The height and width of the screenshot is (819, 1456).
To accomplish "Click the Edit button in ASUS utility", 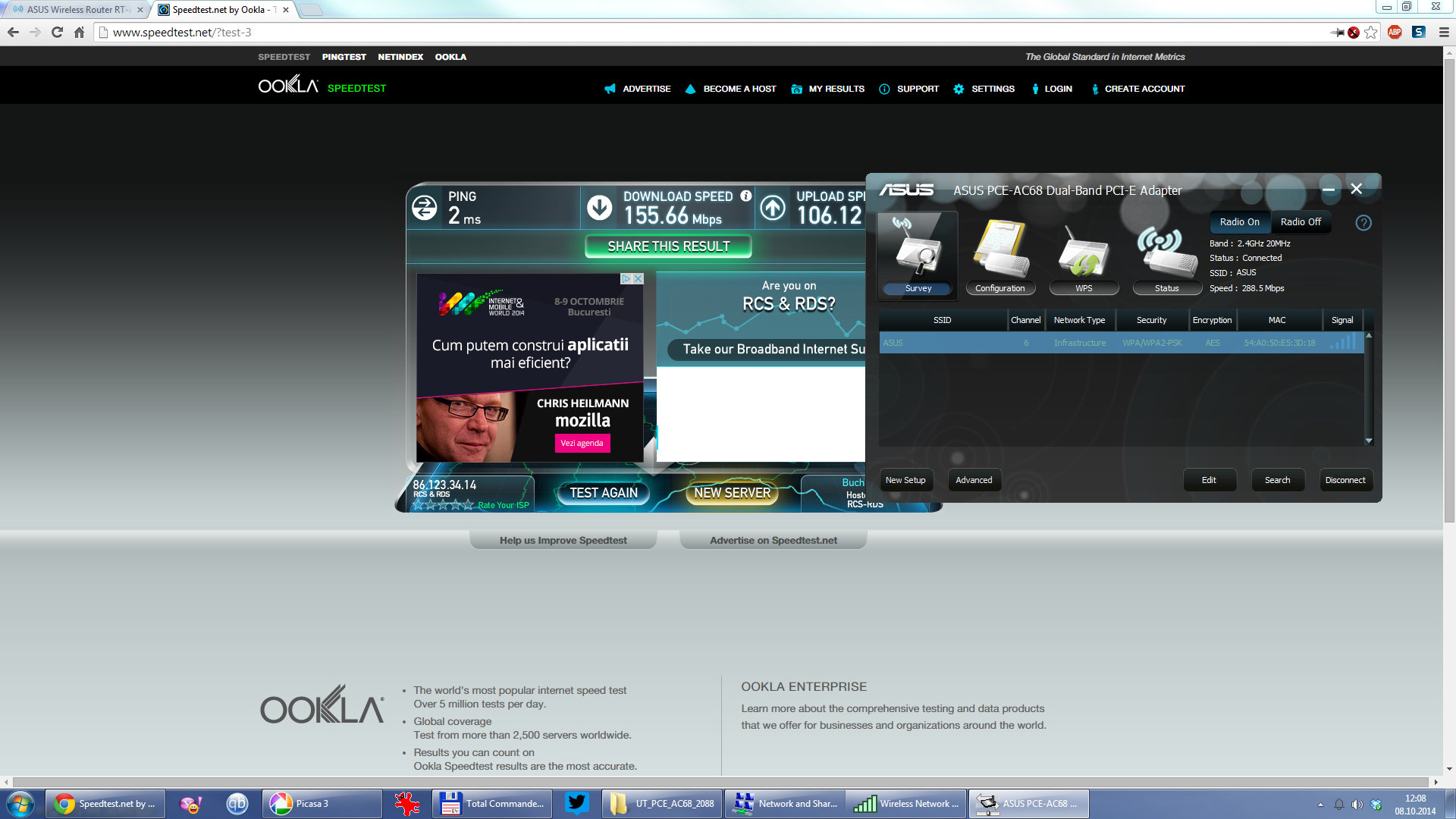I will coord(1209,480).
